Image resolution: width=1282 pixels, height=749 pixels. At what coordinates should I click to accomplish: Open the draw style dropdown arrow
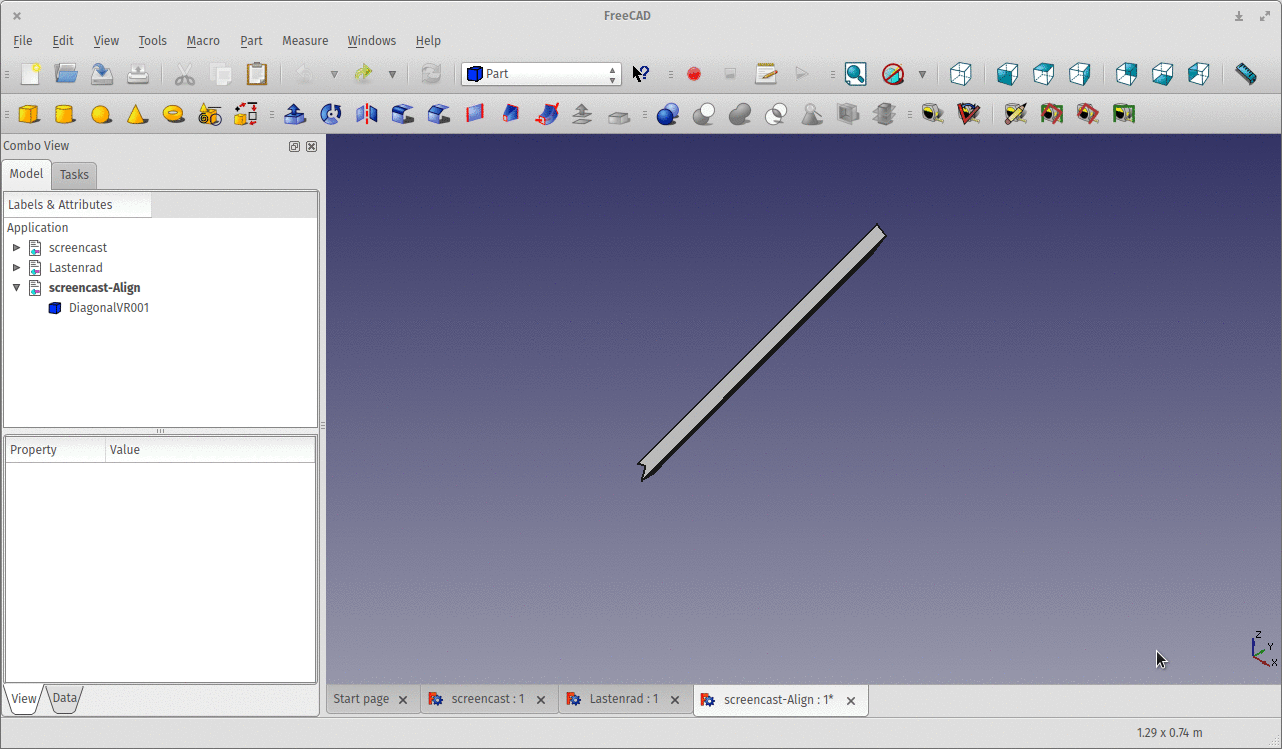(922, 74)
